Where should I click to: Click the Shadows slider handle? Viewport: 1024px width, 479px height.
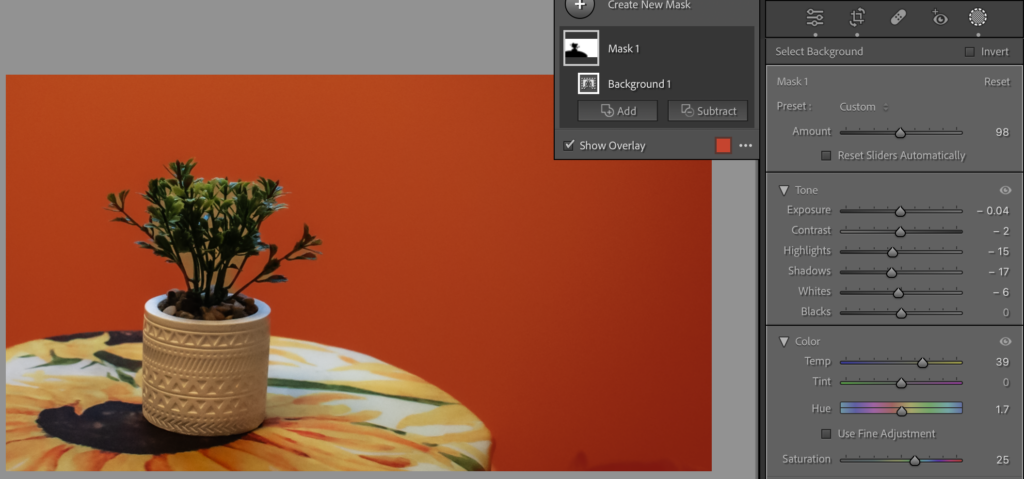point(891,272)
